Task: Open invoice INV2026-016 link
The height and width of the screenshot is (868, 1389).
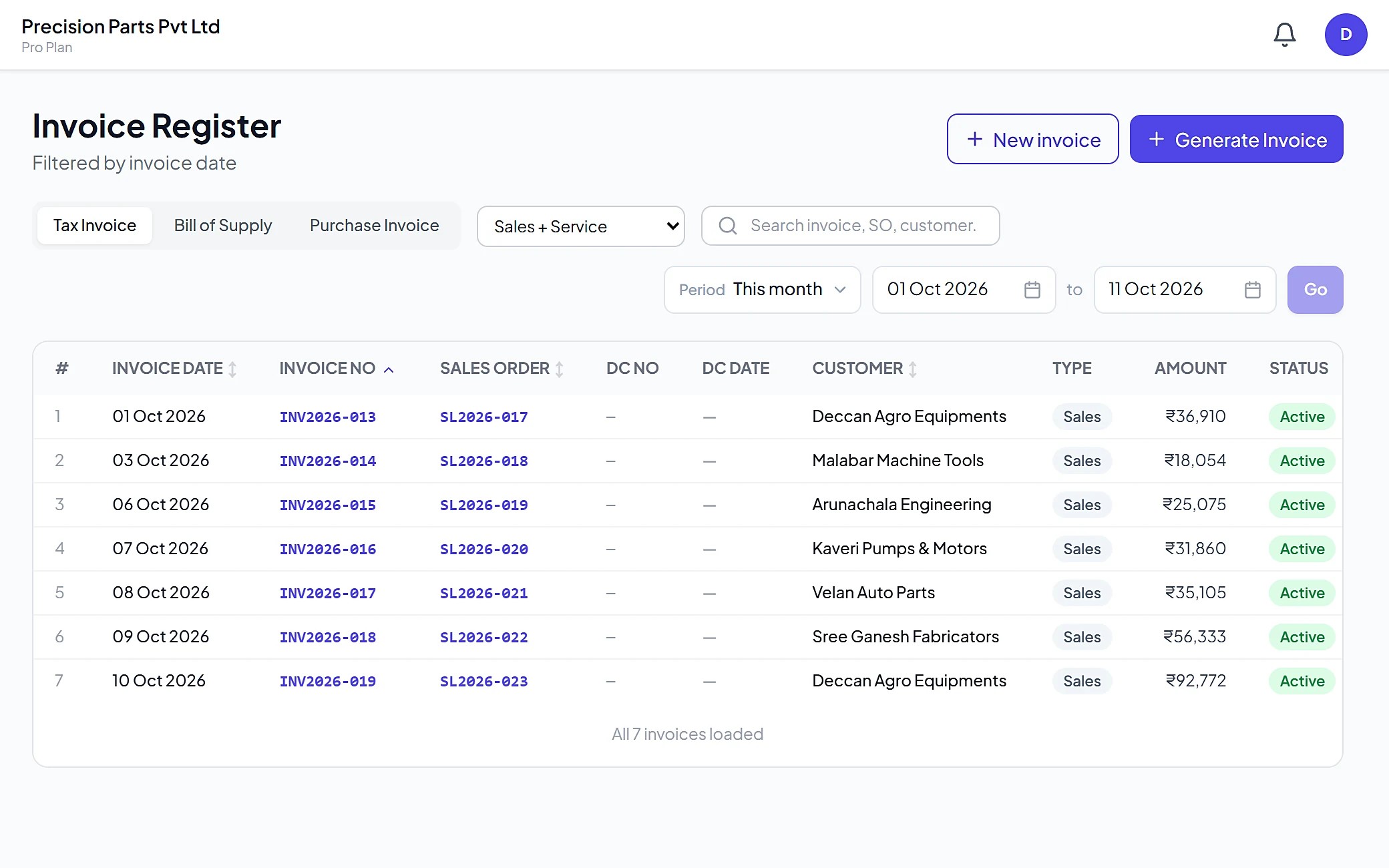Action: pos(328,550)
